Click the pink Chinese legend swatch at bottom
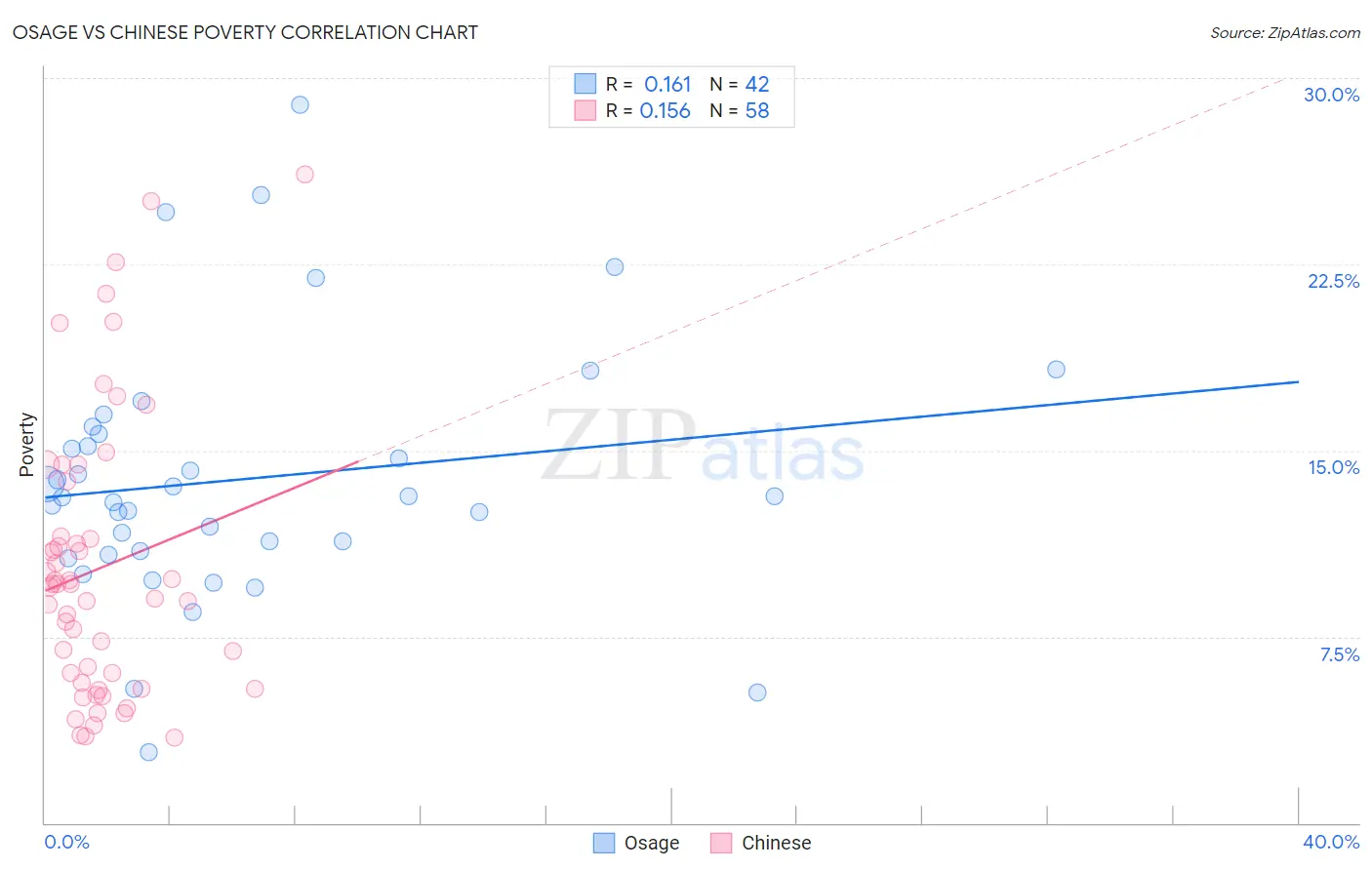The height and width of the screenshot is (870, 1372). pos(721,843)
